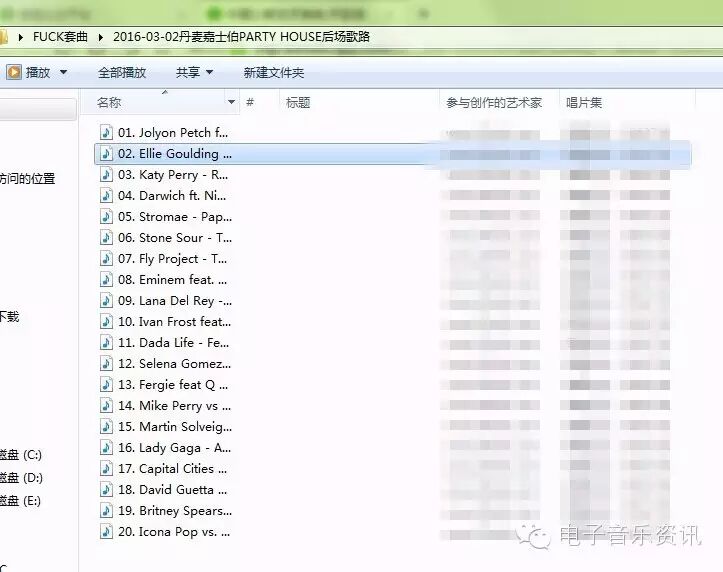Click the music file icon for 14. Mike Perry
This screenshot has height=572, width=723.
(107, 406)
